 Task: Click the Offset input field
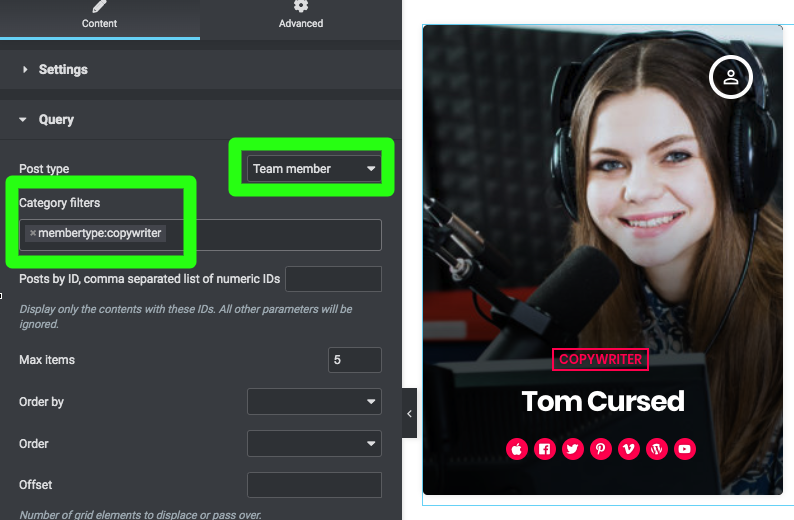pos(314,485)
